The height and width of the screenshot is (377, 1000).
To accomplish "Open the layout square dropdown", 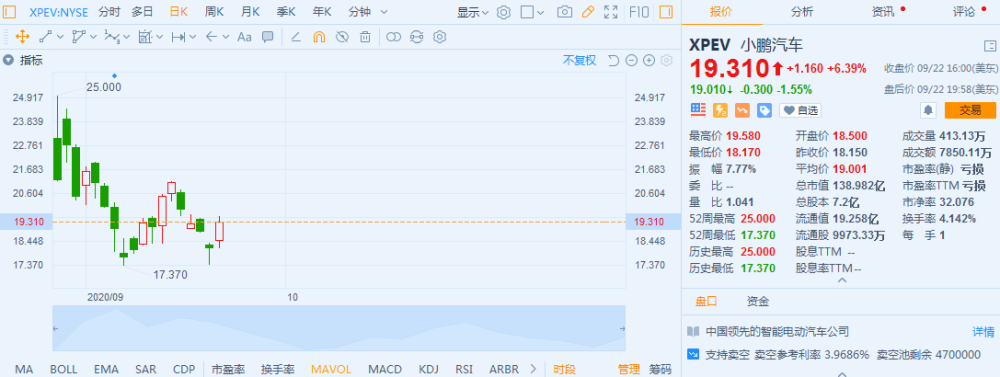I will click(532, 11).
